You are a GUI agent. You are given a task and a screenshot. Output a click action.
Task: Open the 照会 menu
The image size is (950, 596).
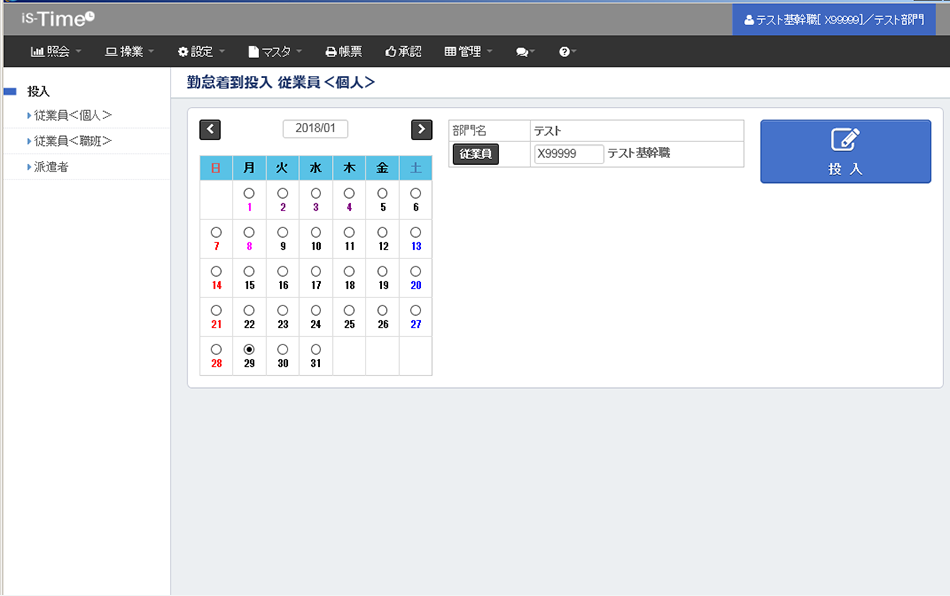pos(56,52)
